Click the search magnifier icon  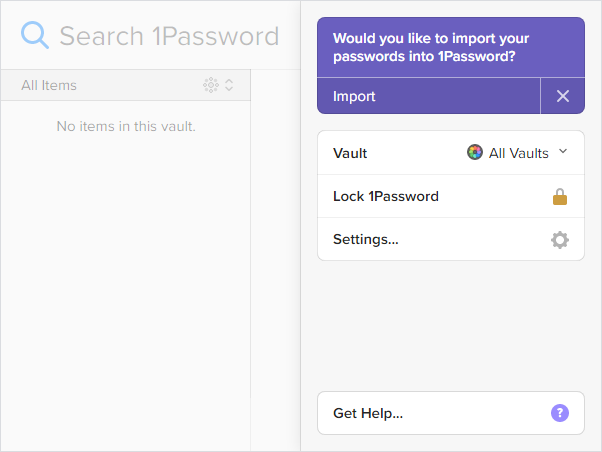pos(35,35)
